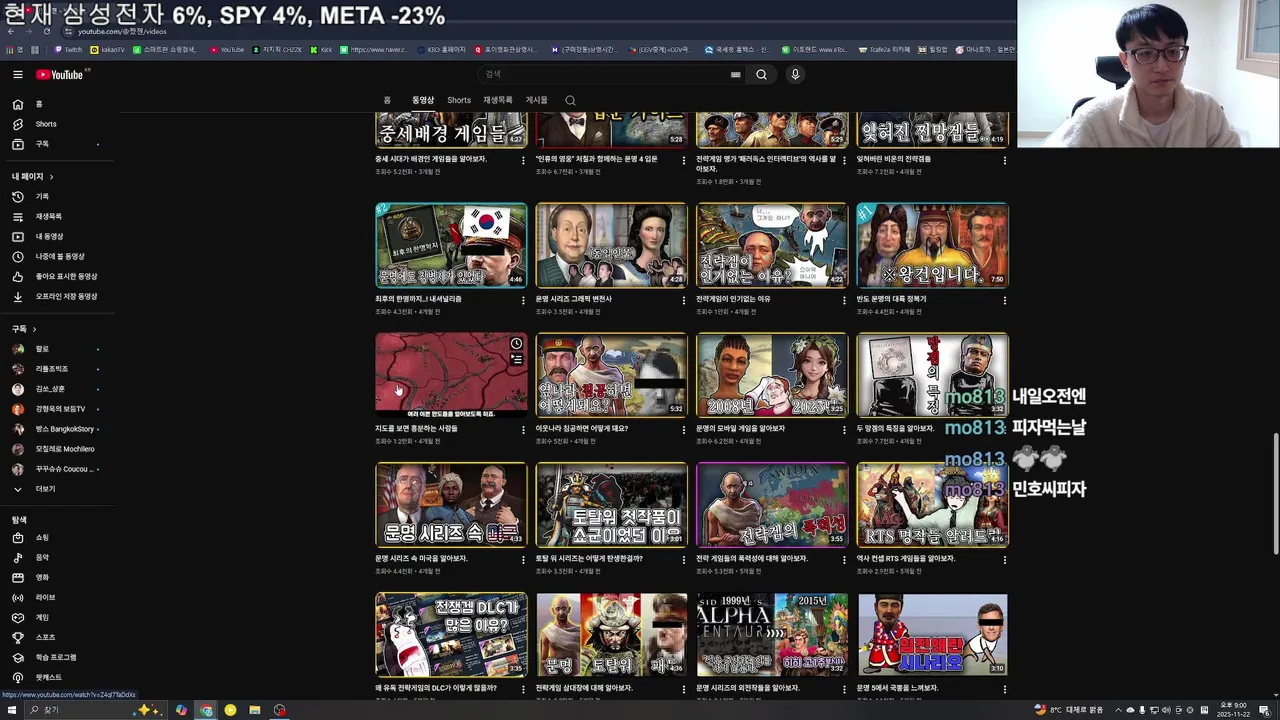
Task: Search within channel using tab magnifier icon
Action: [x=570, y=100]
